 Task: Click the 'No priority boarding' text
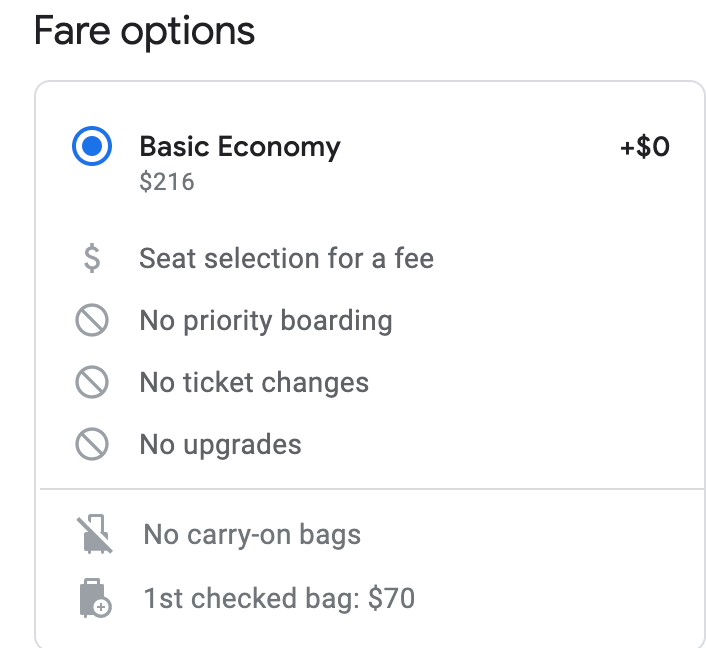click(266, 321)
